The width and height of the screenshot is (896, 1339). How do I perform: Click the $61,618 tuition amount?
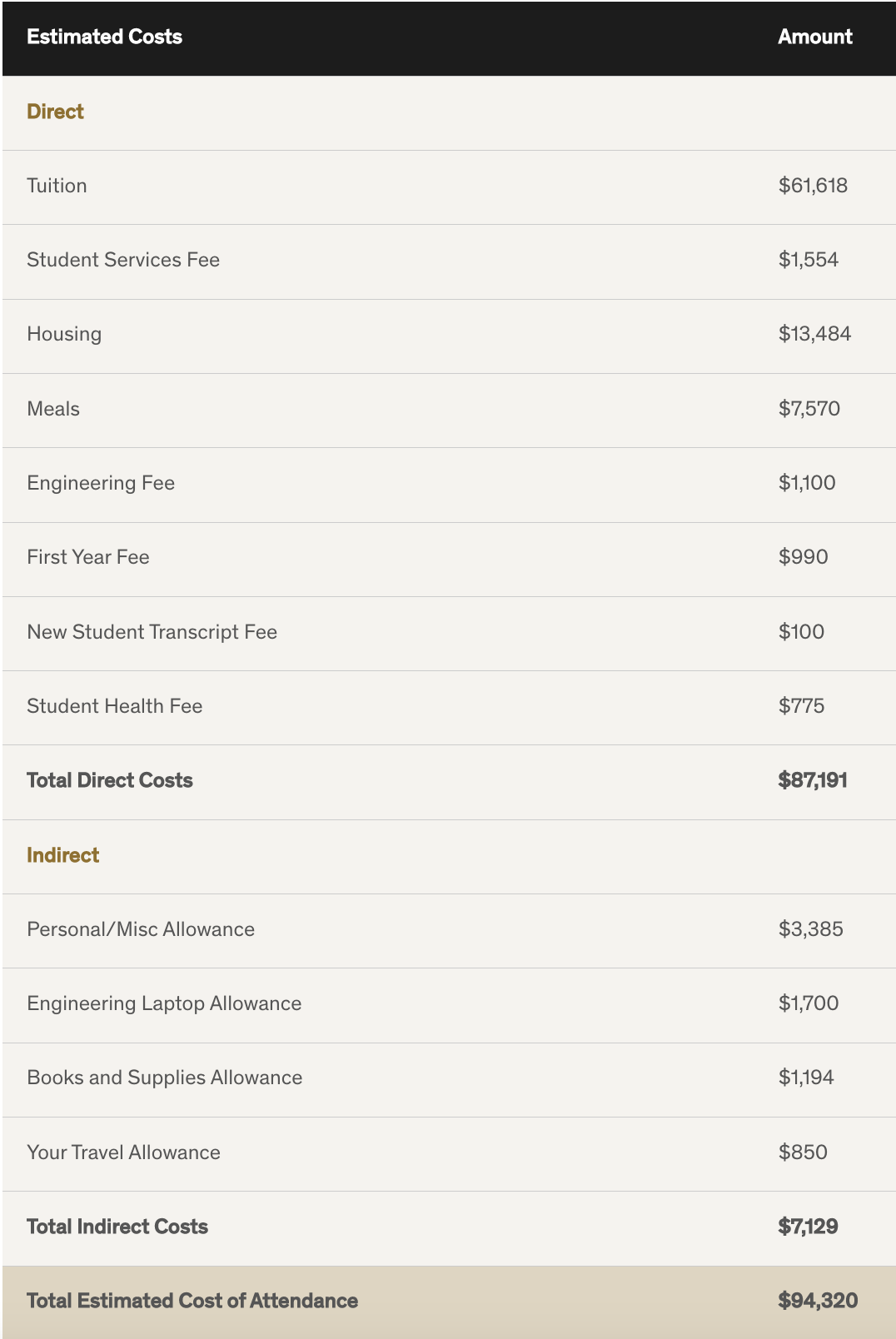coord(813,186)
